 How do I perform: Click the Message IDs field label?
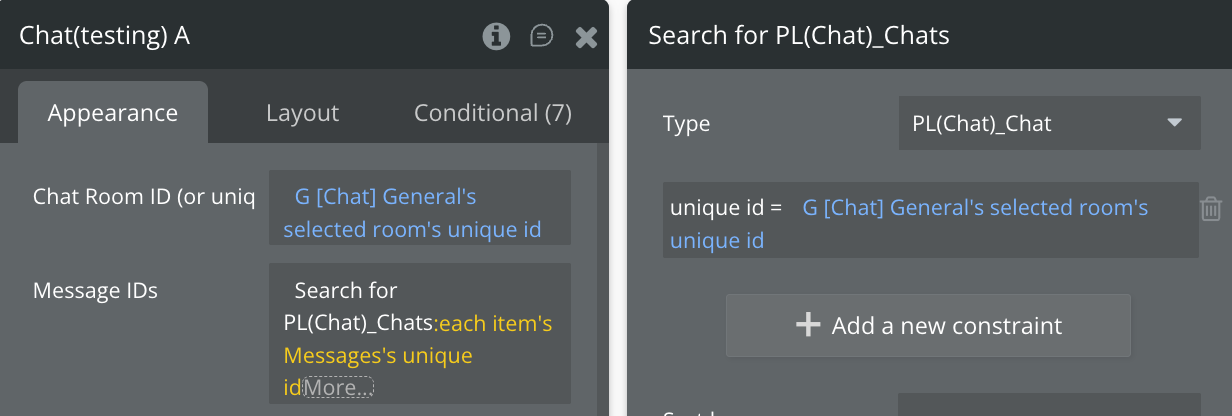pos(96,291)
